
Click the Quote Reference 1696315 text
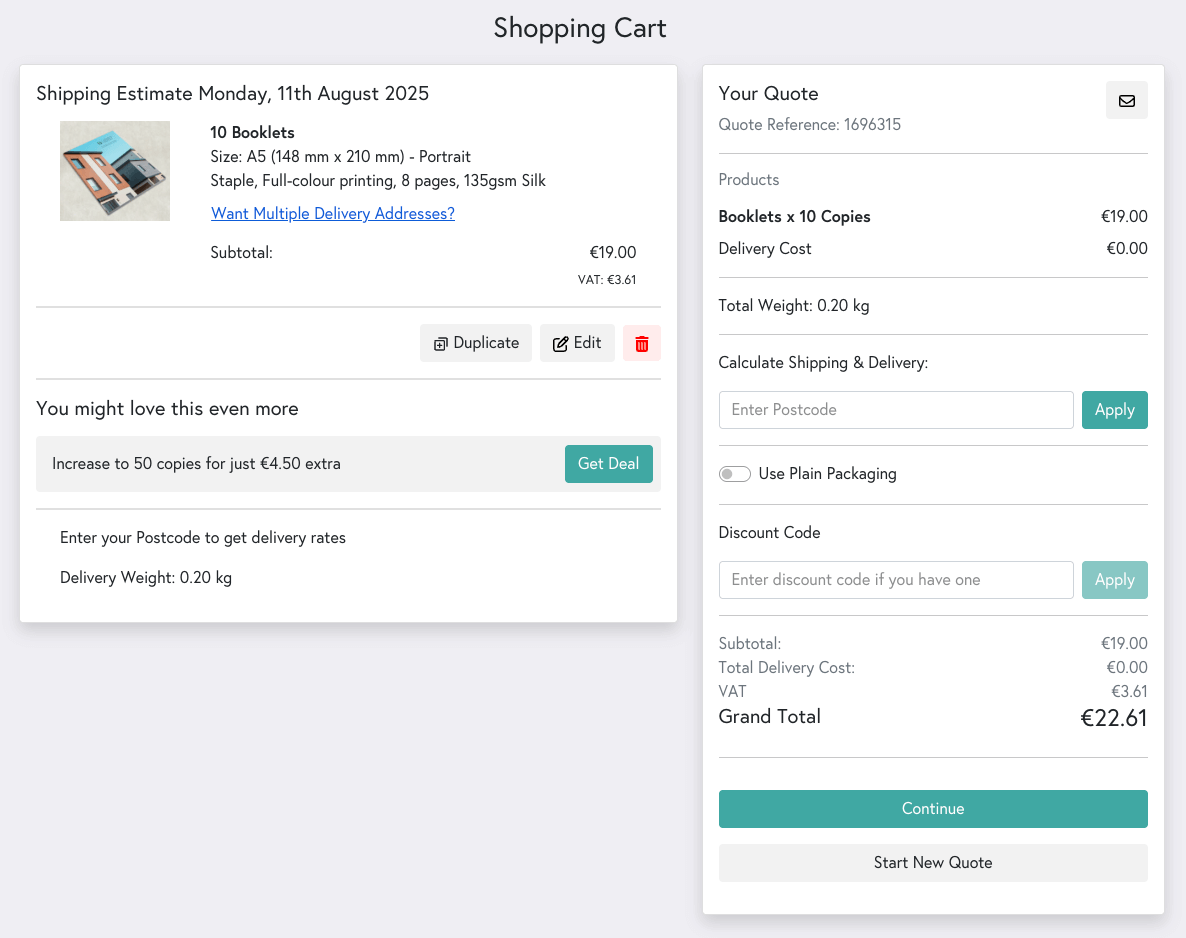[x=809, y=124]
